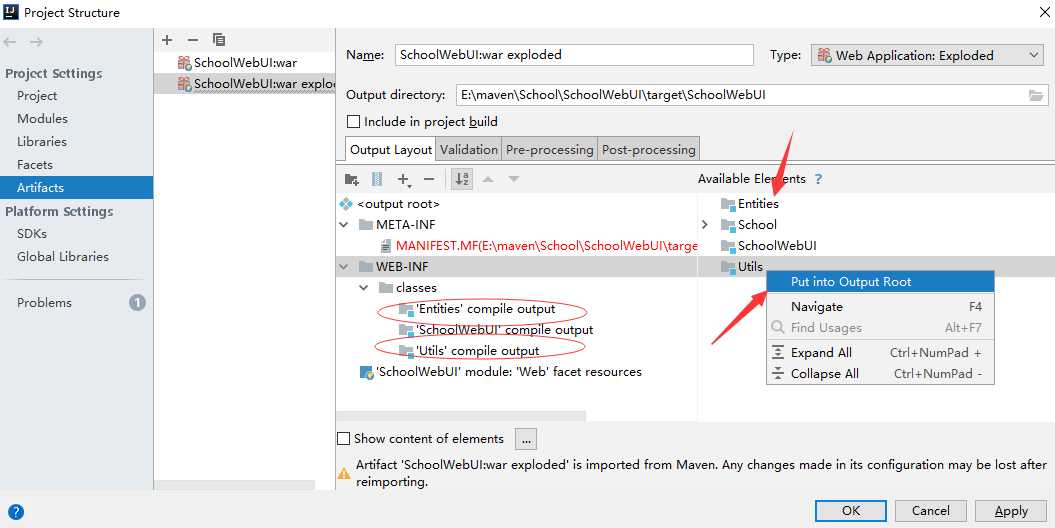Collapse the classes folder node
Image resolution: width=1055 pixels, height=528 pixels.
pos(364,288)
